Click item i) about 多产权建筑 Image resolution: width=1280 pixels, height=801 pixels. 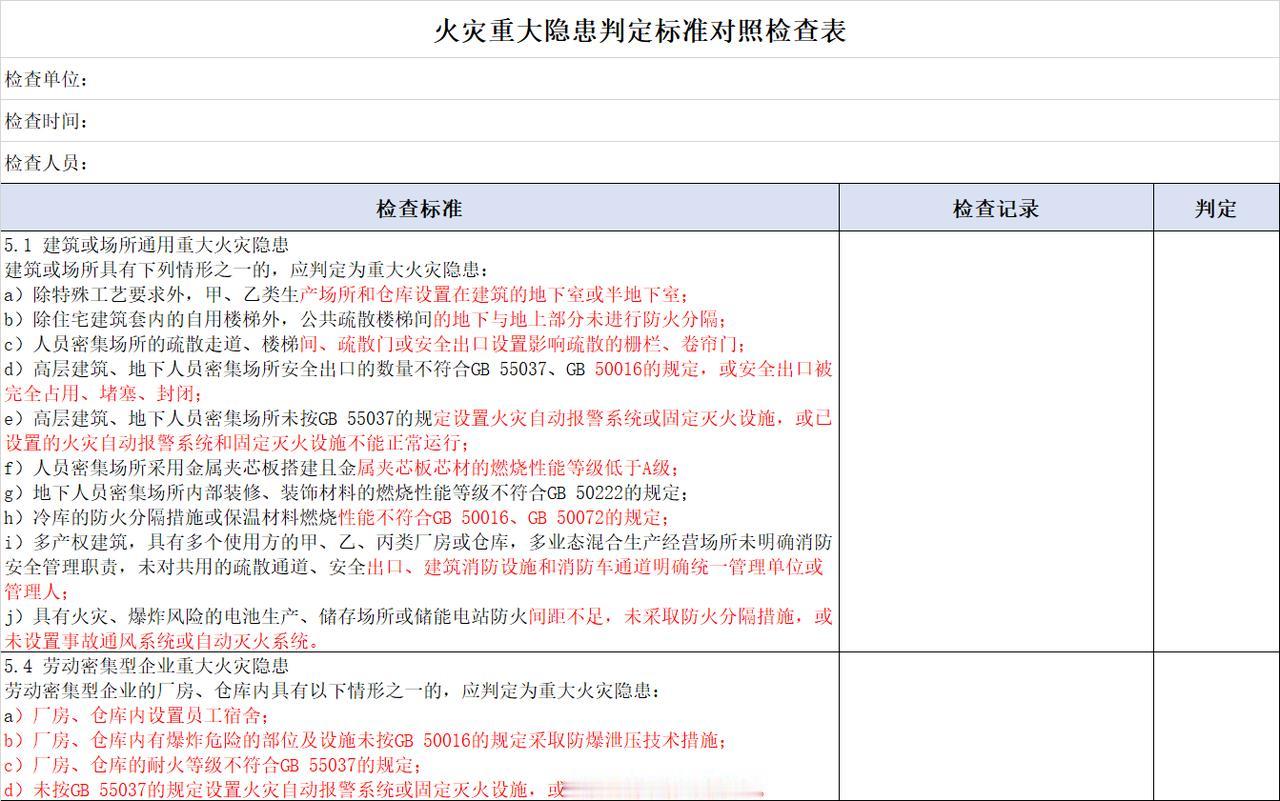click(x=418, y=567)
